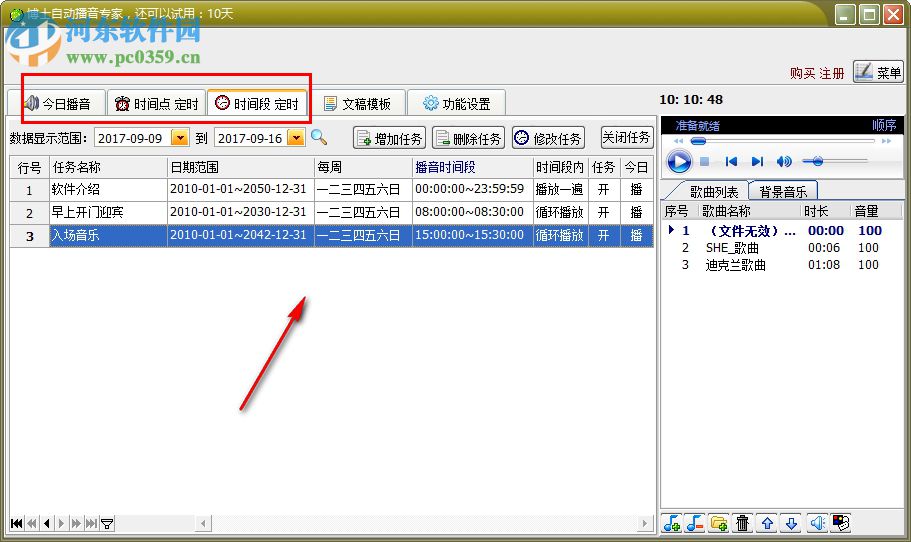Open the 文稿模板 tab
This screenshot has height=542, width=911.
coord(357,103)
